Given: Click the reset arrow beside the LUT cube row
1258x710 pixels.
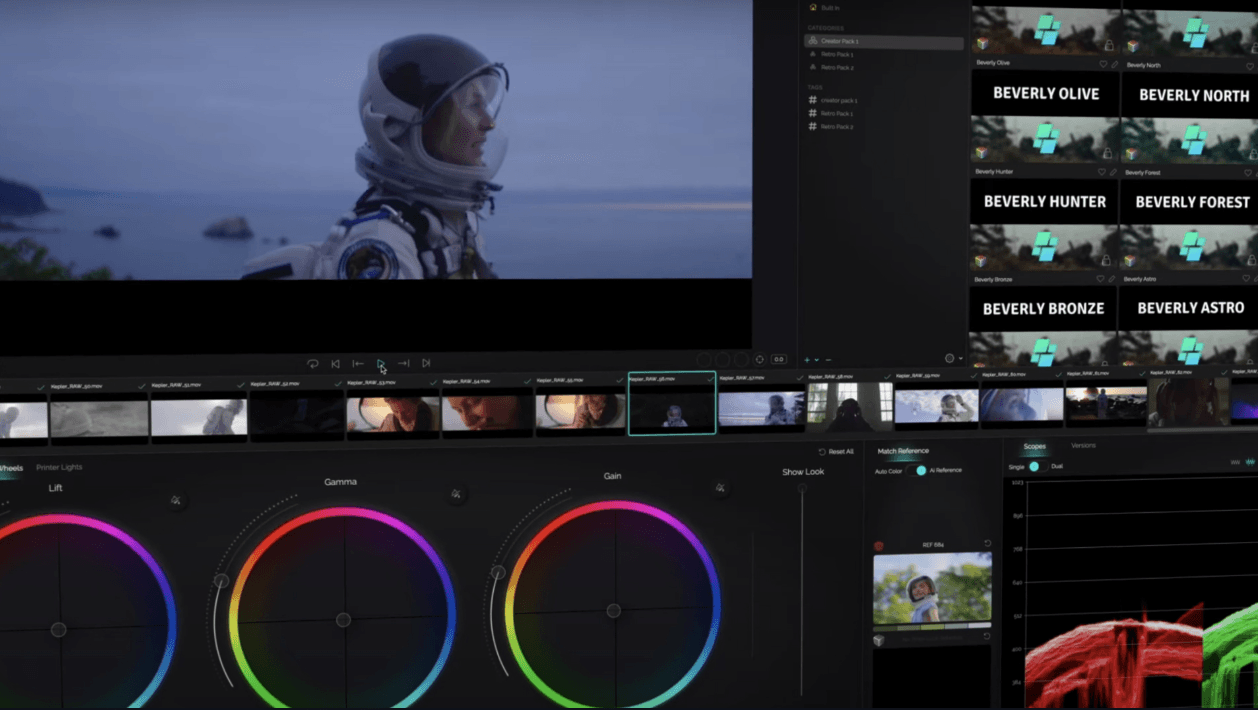Looking at the screenshot, I should [x=987, y=637].
